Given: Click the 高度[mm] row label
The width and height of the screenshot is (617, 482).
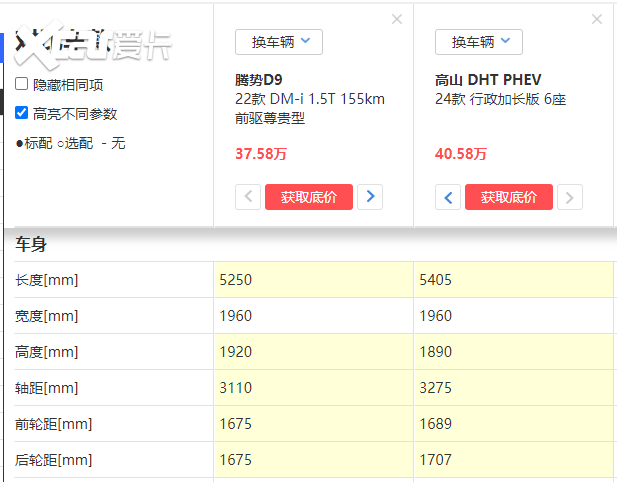Looking at the screenshot, I should pos(46,352).
